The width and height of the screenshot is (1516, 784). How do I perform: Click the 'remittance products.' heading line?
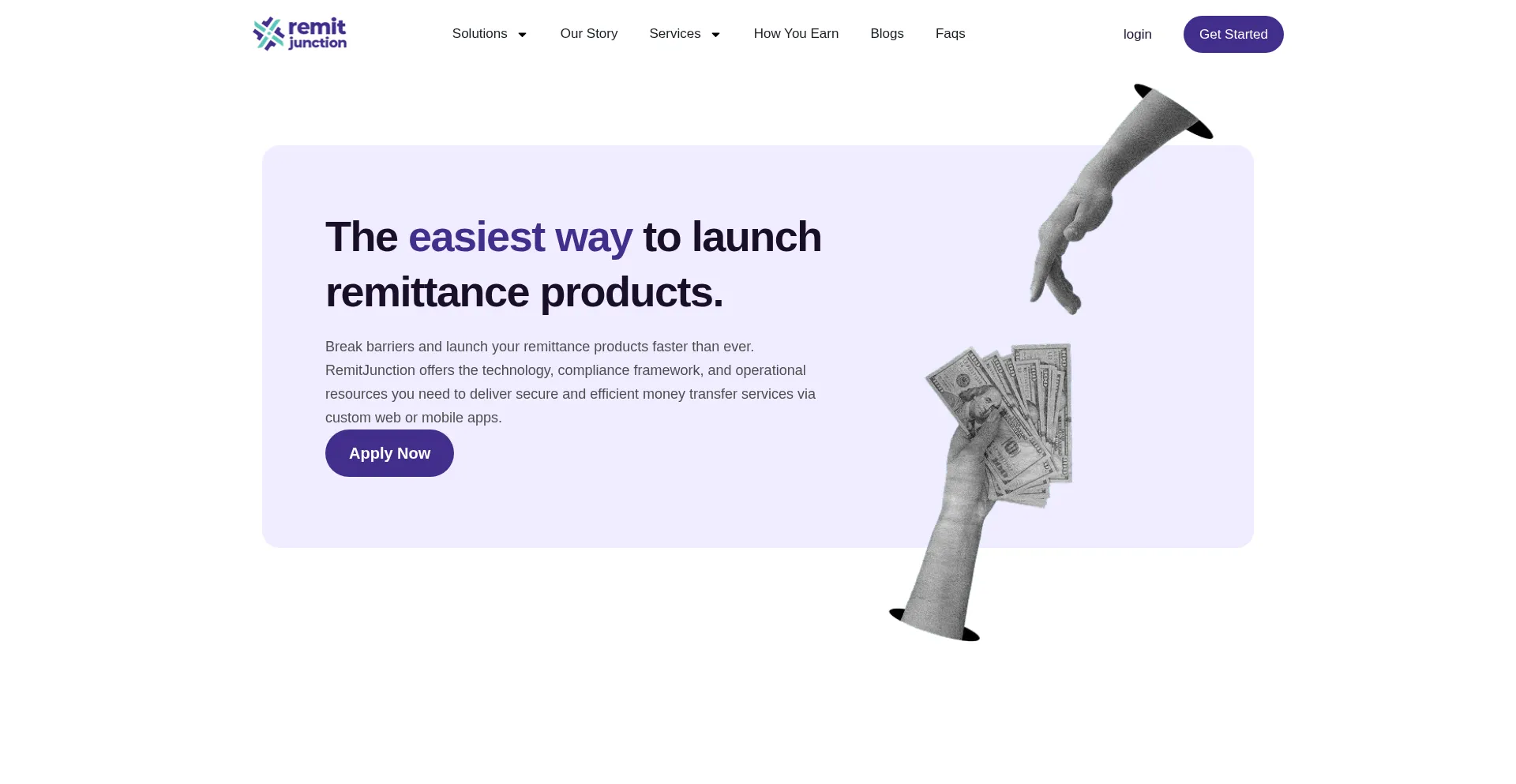(524, 292)
